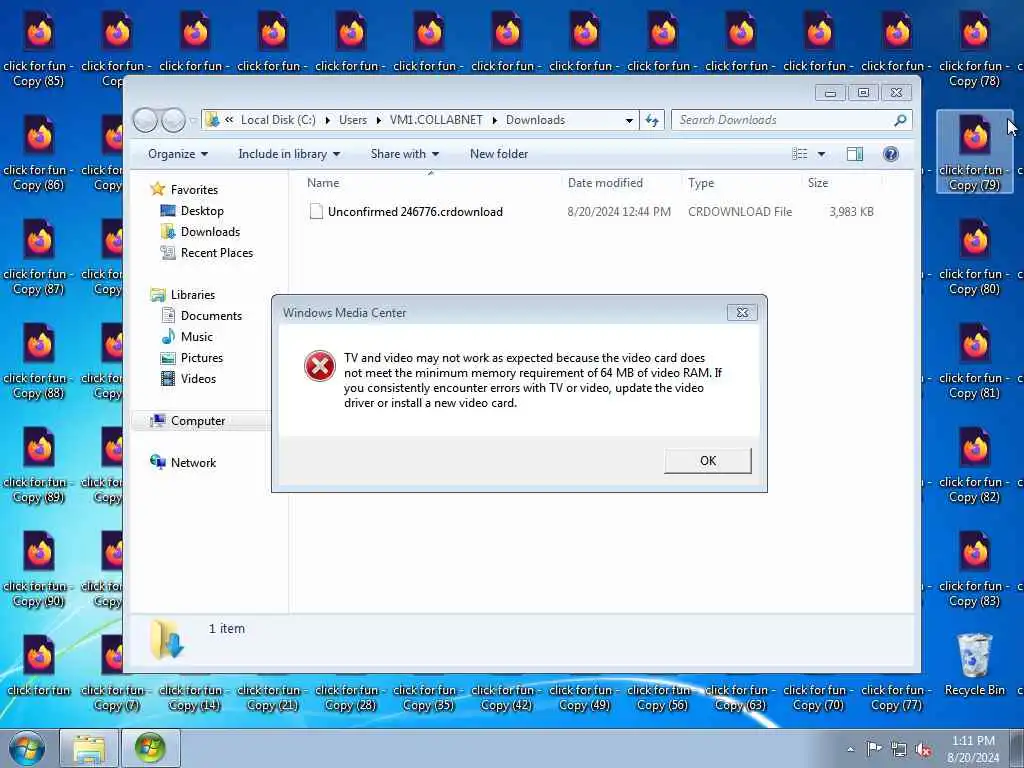
Task: Select click for fun - Copy (90) icon
Action: click(39, 568)
